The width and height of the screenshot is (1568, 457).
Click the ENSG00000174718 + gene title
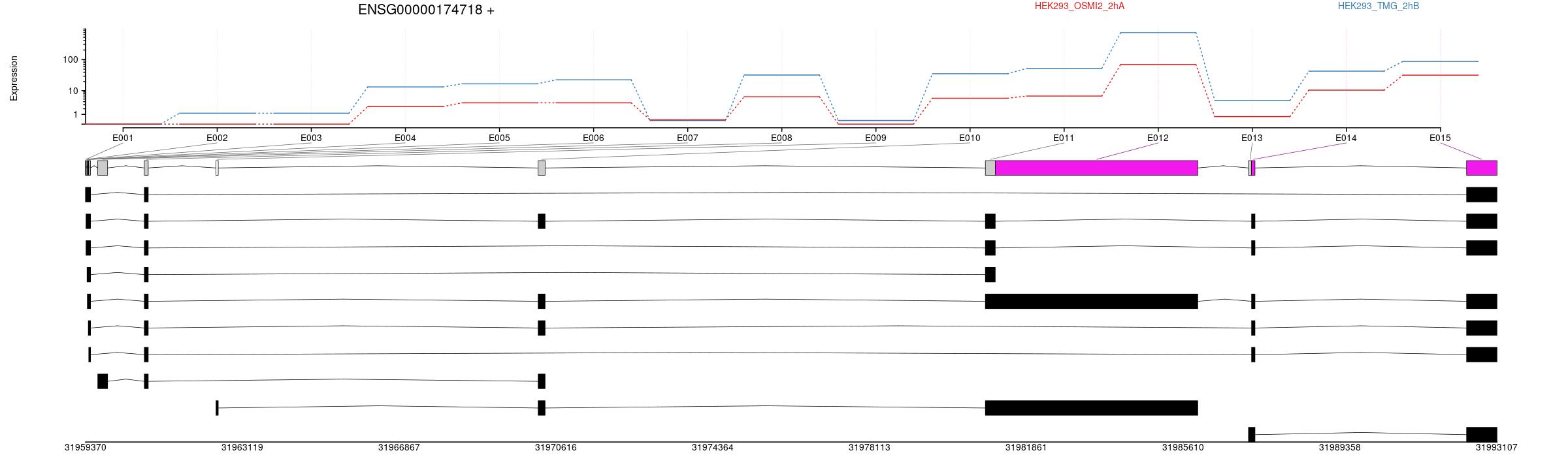point(426,10)
